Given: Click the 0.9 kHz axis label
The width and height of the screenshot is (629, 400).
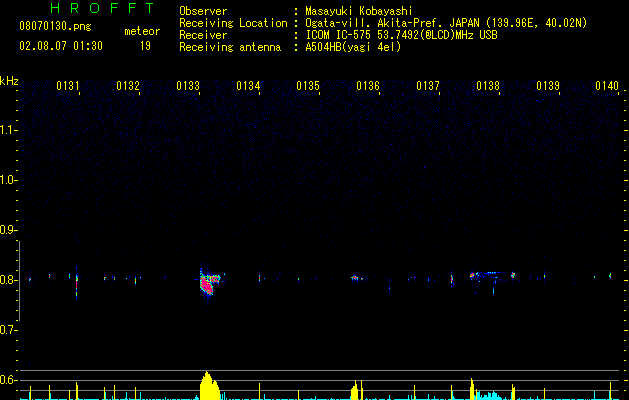Looking at the screenshot, I should 8,230.
